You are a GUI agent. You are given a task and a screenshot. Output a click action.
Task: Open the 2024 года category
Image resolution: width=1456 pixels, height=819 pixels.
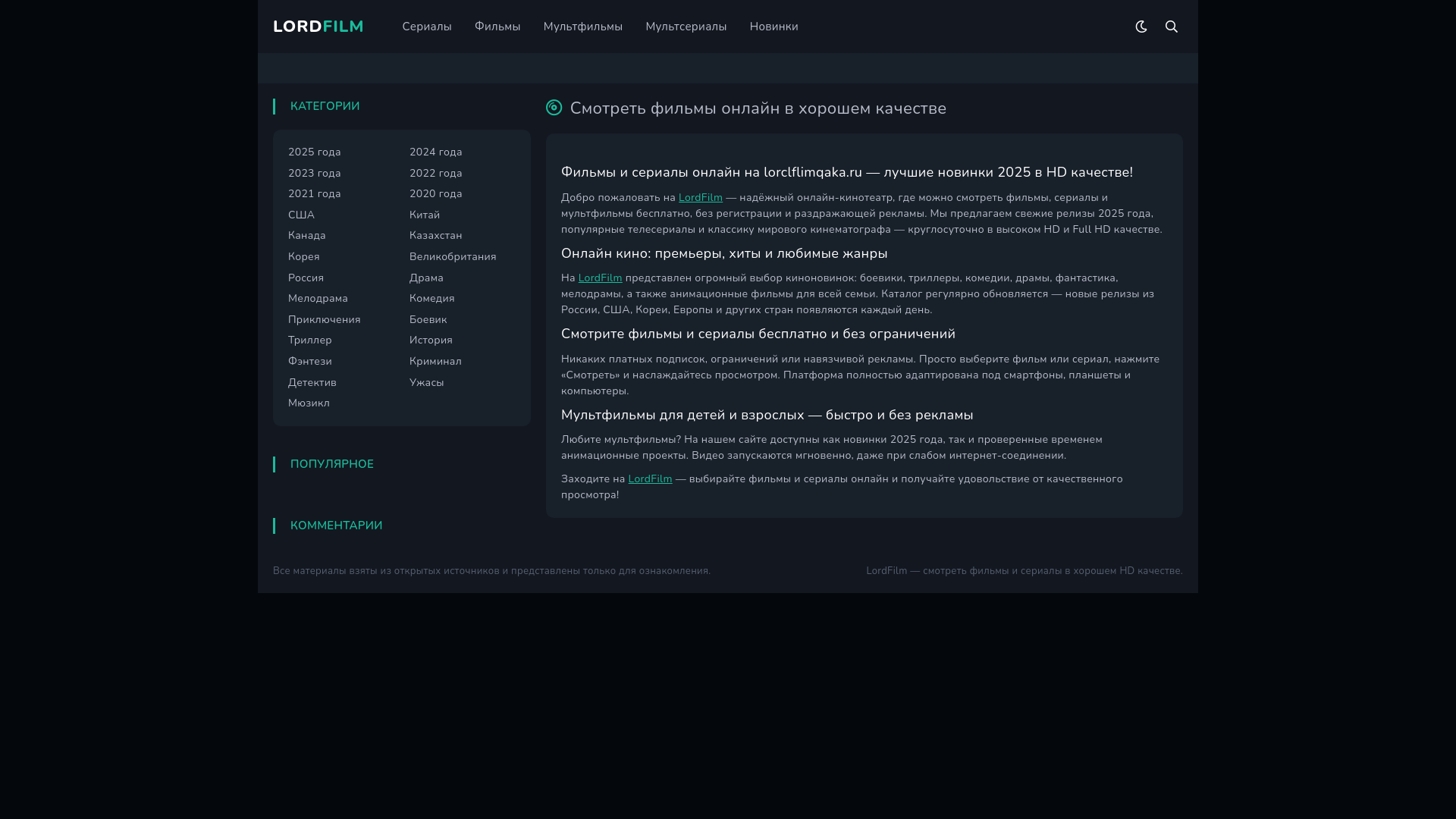[435, 152]
